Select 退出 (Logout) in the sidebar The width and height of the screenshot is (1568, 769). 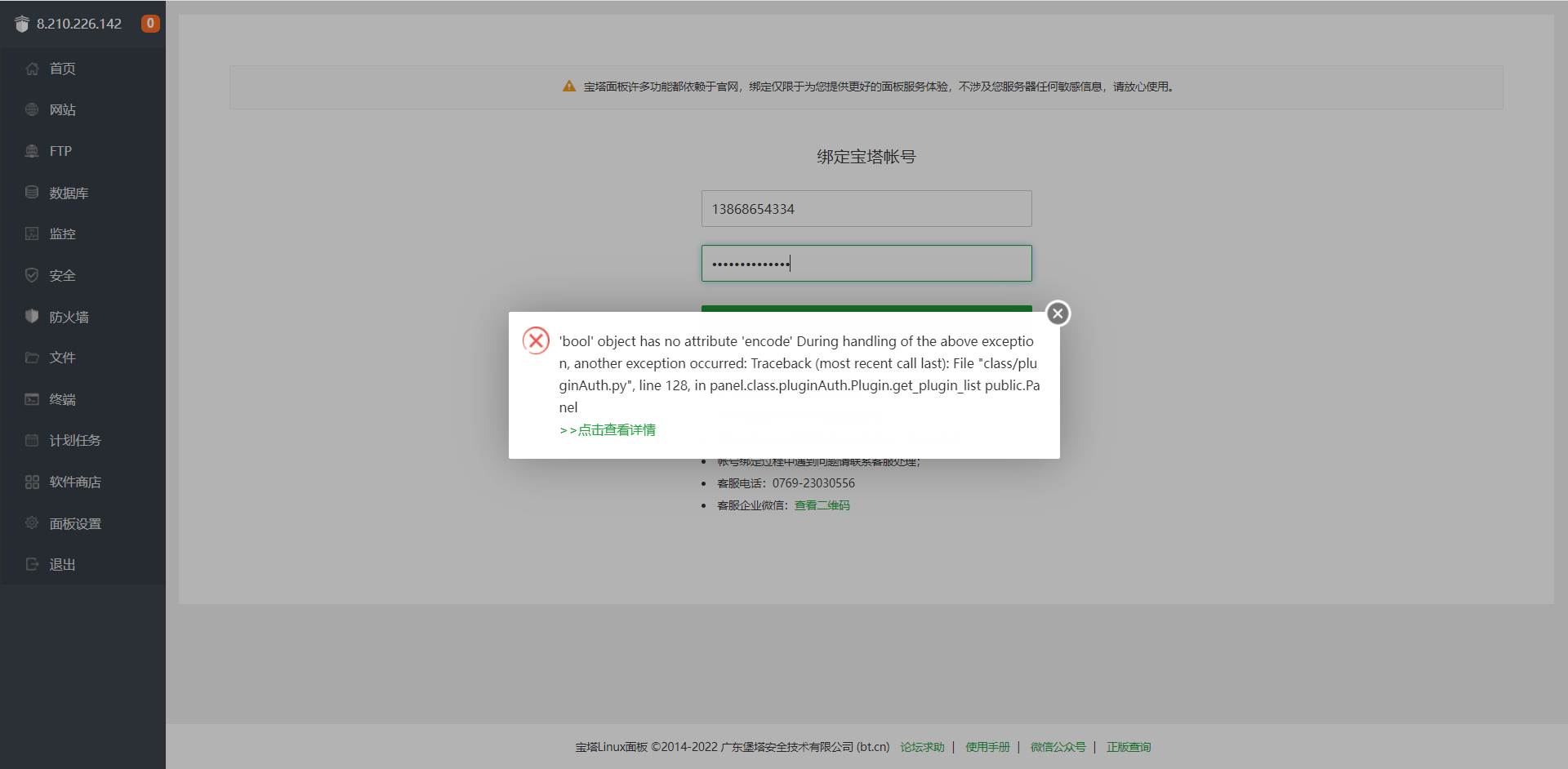tap(32, 564)
